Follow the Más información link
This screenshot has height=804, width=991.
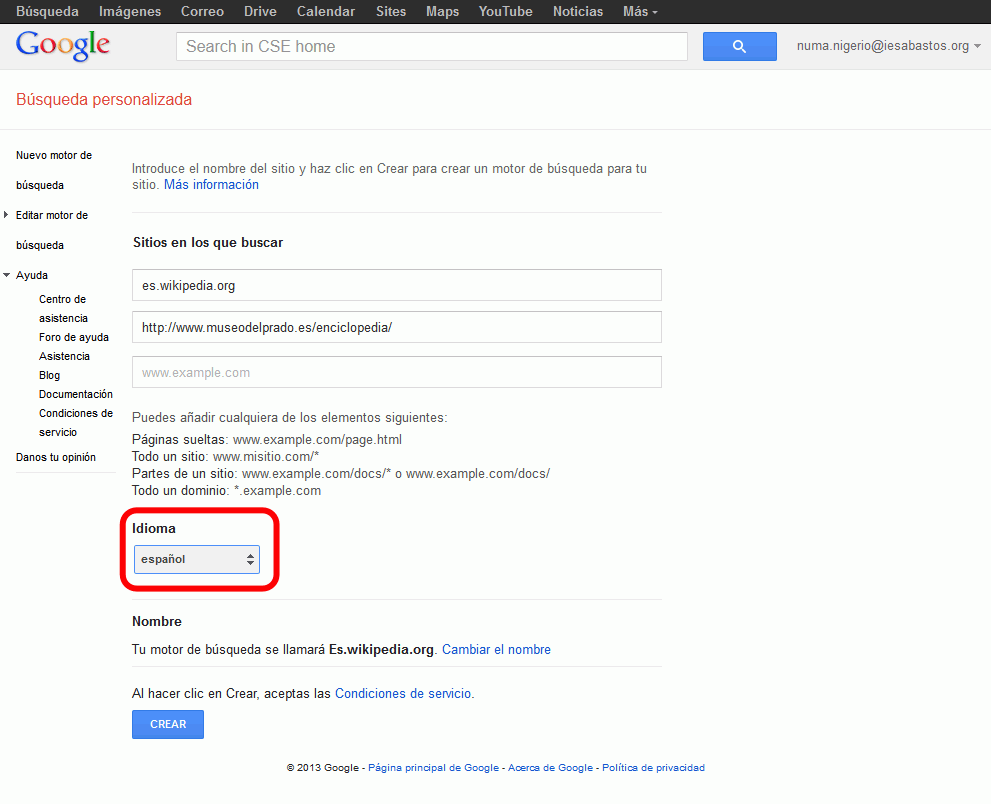(211, 185)
